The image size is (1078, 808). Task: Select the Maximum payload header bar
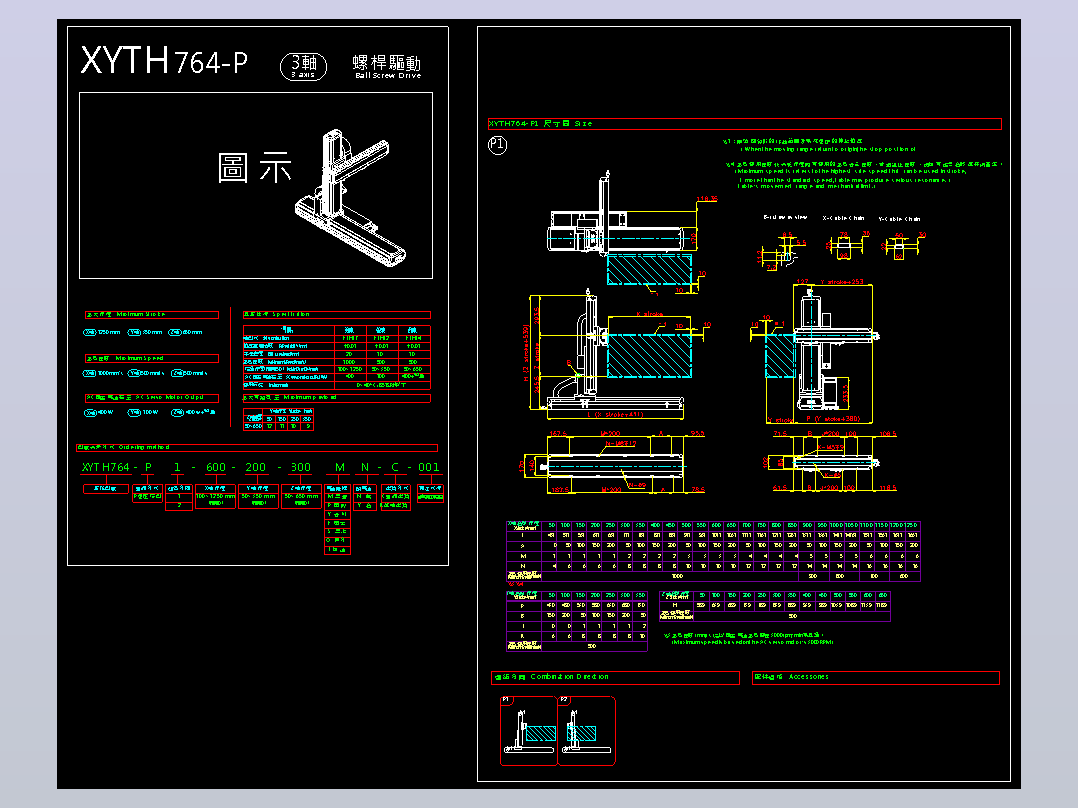click(x=337, y=397)
